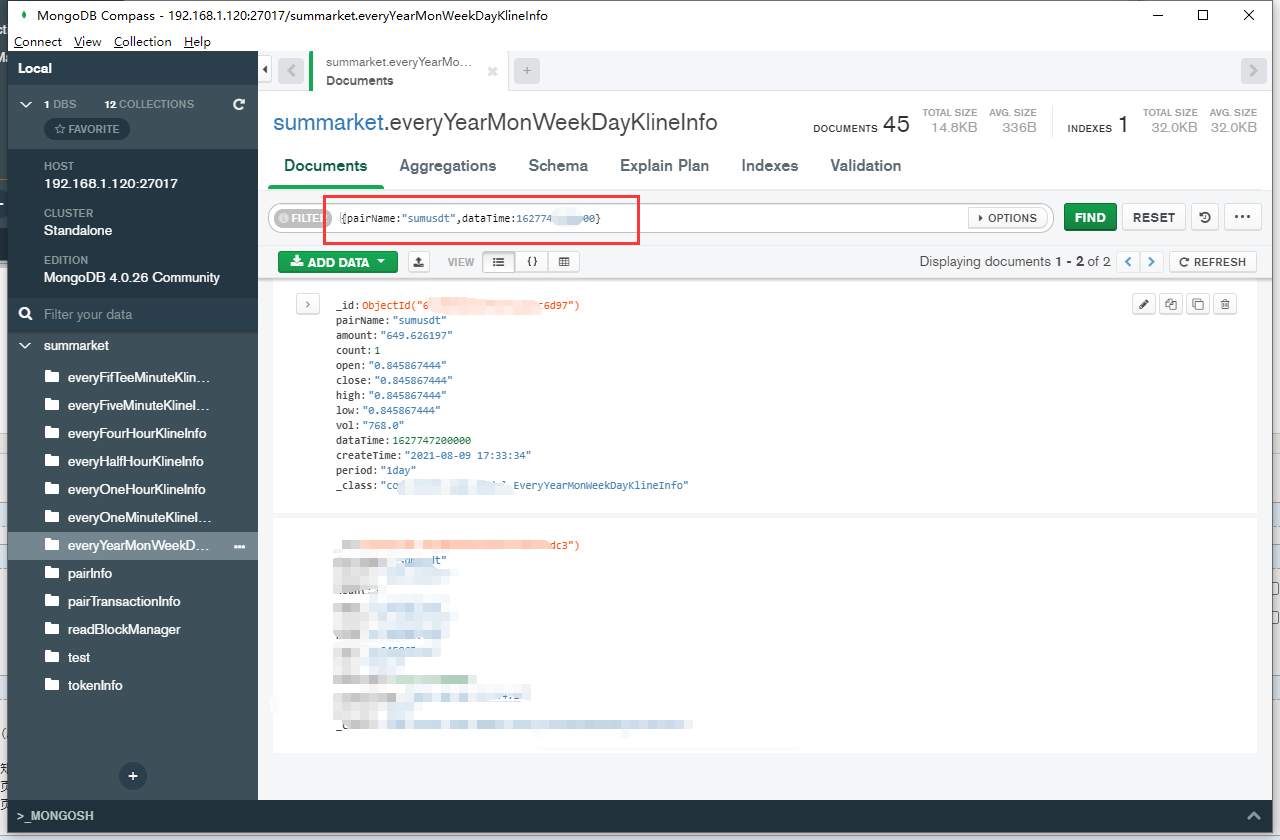Collapse the sidebar with the arrow toggle
The image size is (1280, 840).
(265, 70)
